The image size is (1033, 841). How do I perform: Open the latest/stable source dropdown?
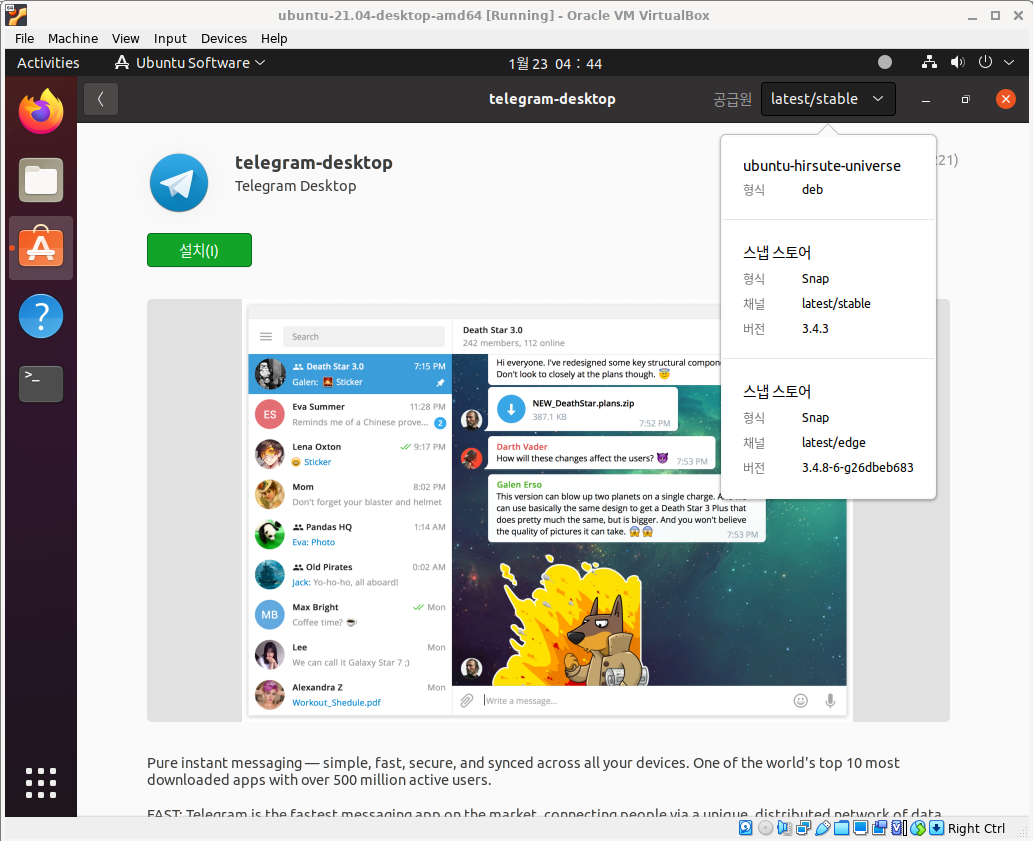(827, 99)
